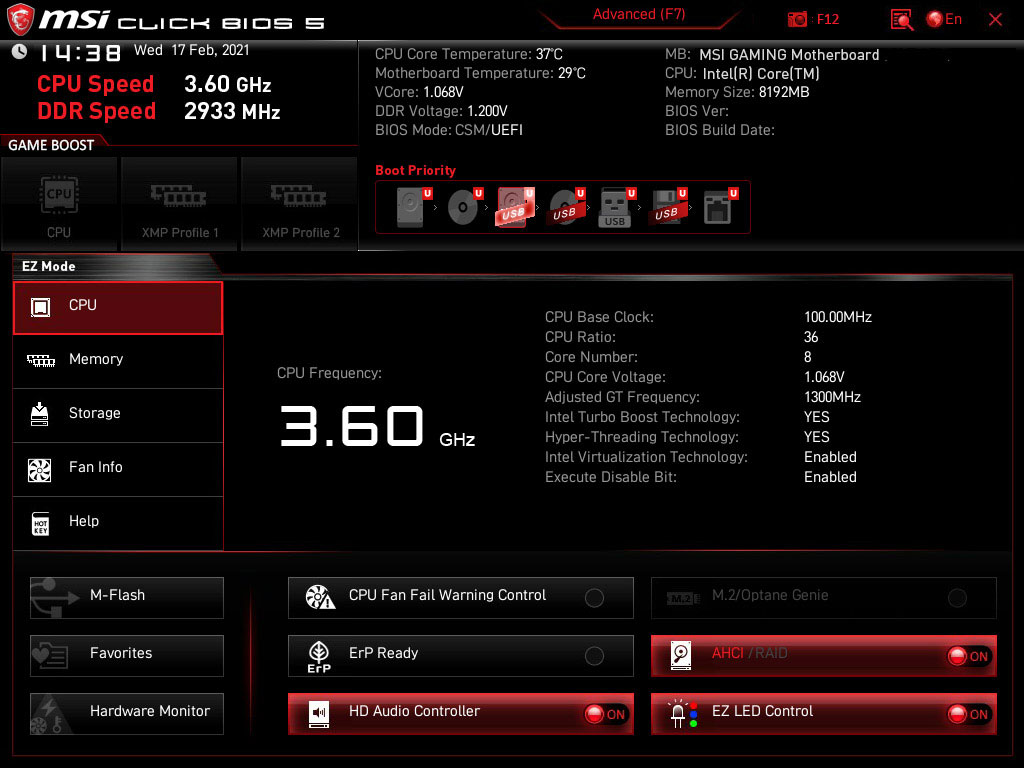Screen dimensions: 1024x768
Task: Click the "100.00MHz" CPU Base Clock value
Action: (x=838, y=317)
